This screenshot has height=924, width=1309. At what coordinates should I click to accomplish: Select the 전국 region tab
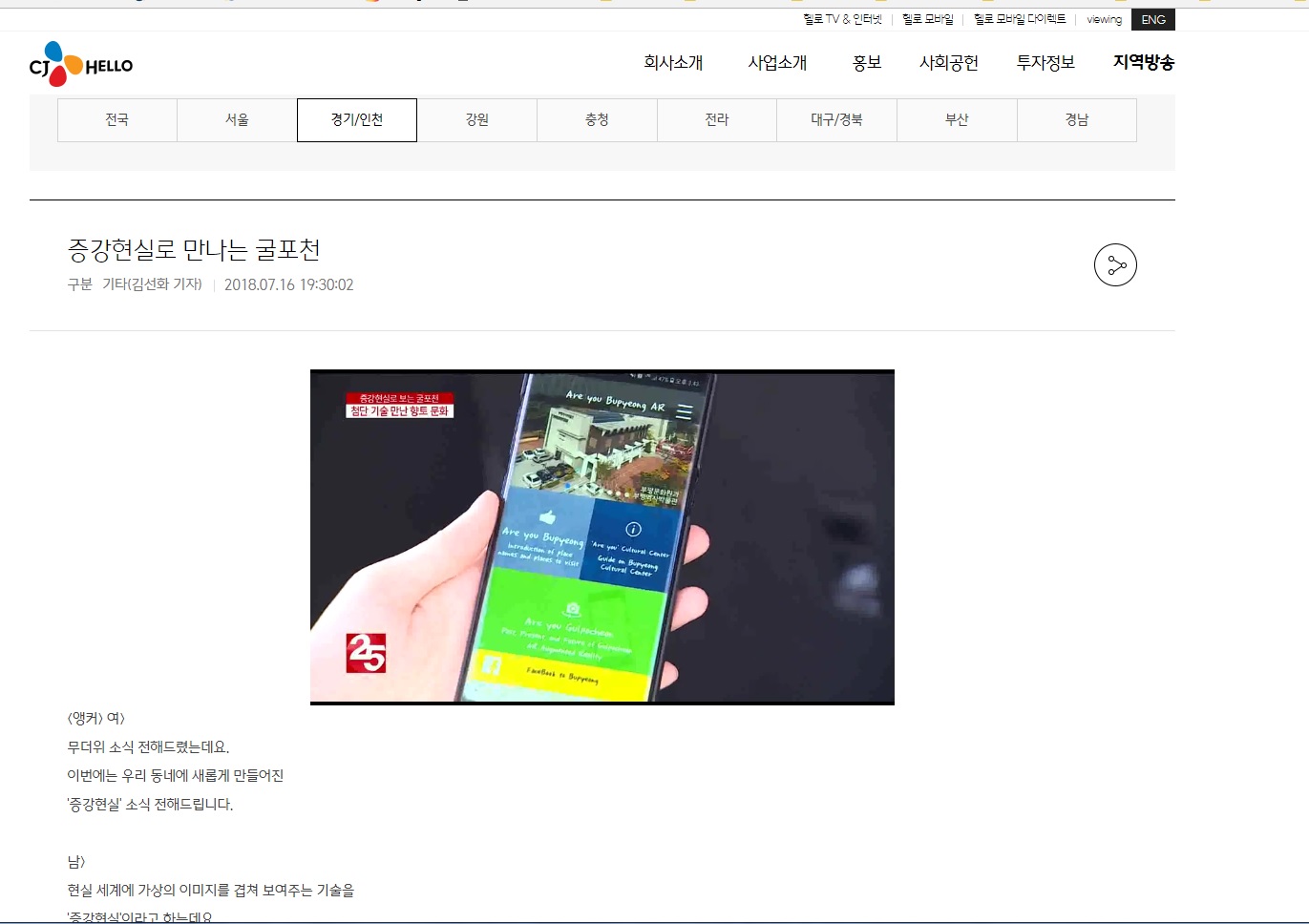(x=117, y=120)
